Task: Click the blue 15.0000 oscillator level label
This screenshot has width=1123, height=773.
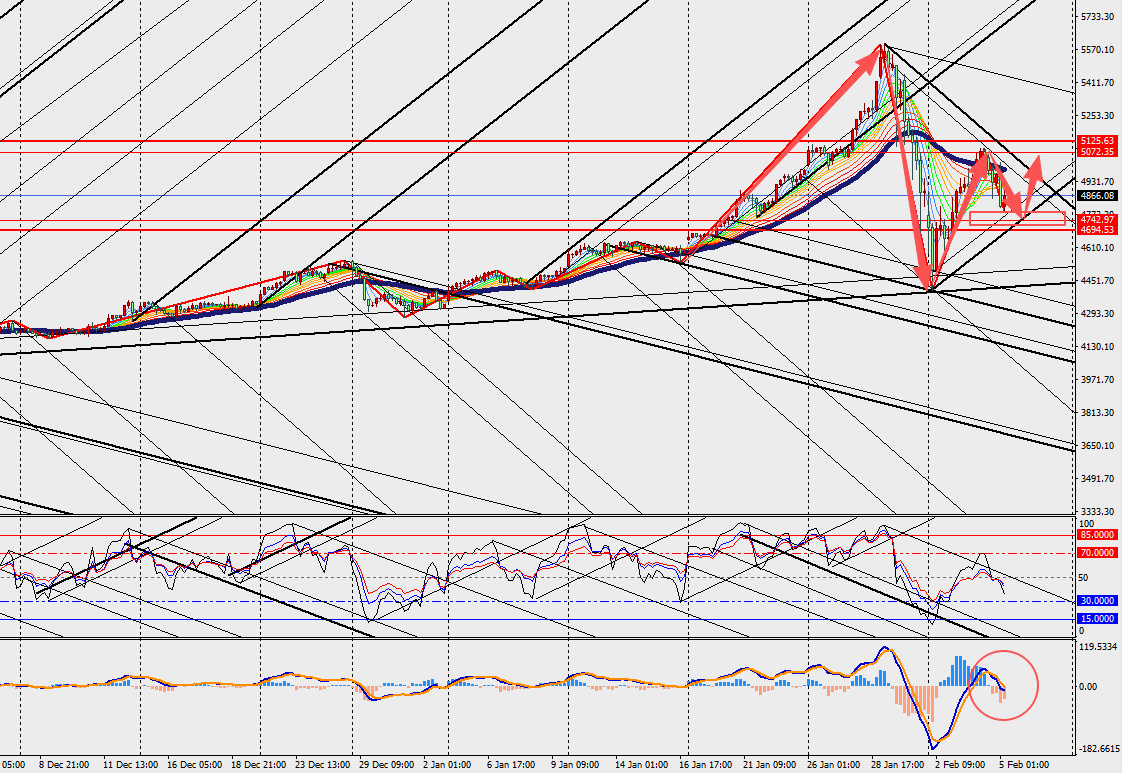Action: [1097, 619]
